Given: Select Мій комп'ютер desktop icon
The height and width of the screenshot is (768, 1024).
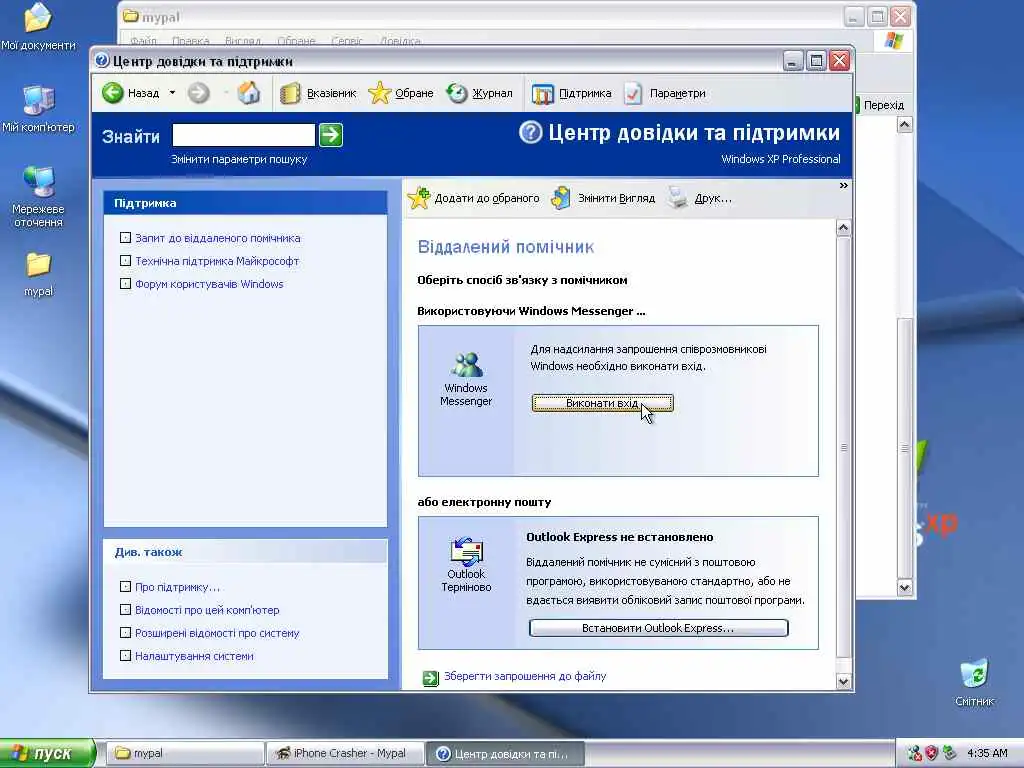Looking at the screenshot, I should point(38,108).
